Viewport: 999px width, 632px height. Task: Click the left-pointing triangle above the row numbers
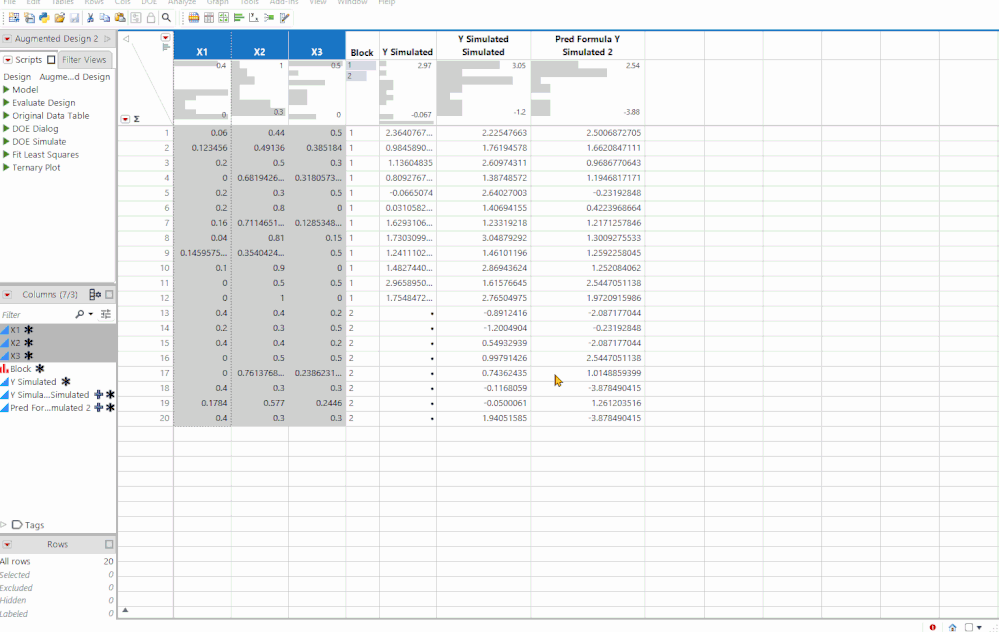(x=126, y=39)
